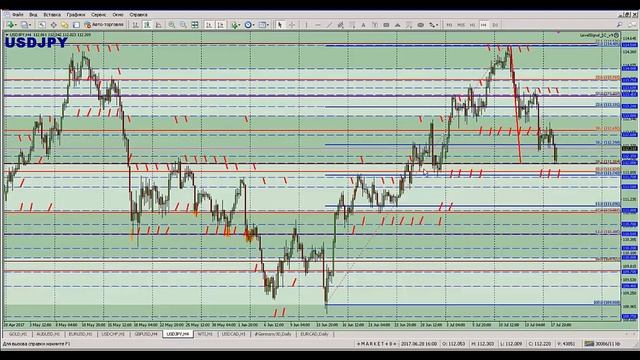
Task: Click the LevelSignal_SC indicator label on chart
Action: click(x=597, y=36)
